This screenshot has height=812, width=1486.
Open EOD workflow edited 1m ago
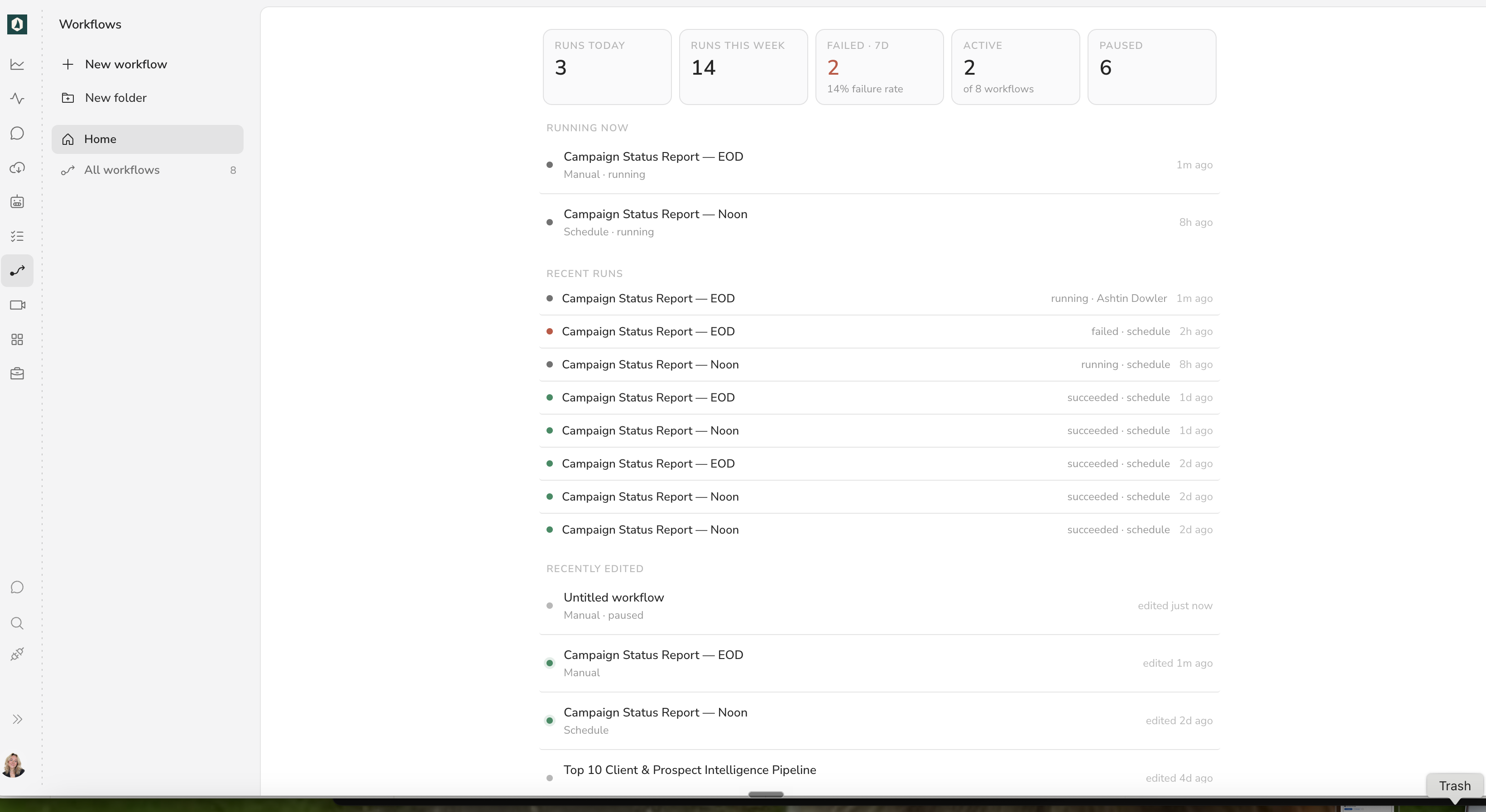(x=879, y=663)
